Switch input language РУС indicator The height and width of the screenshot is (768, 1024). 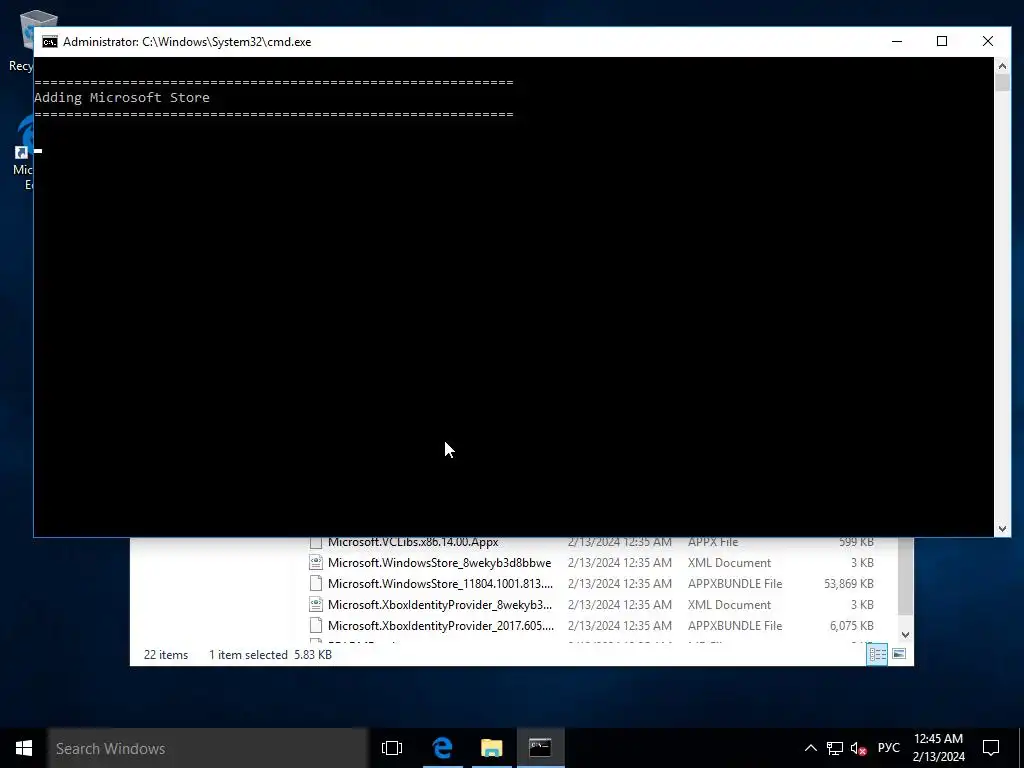point(889,748)
